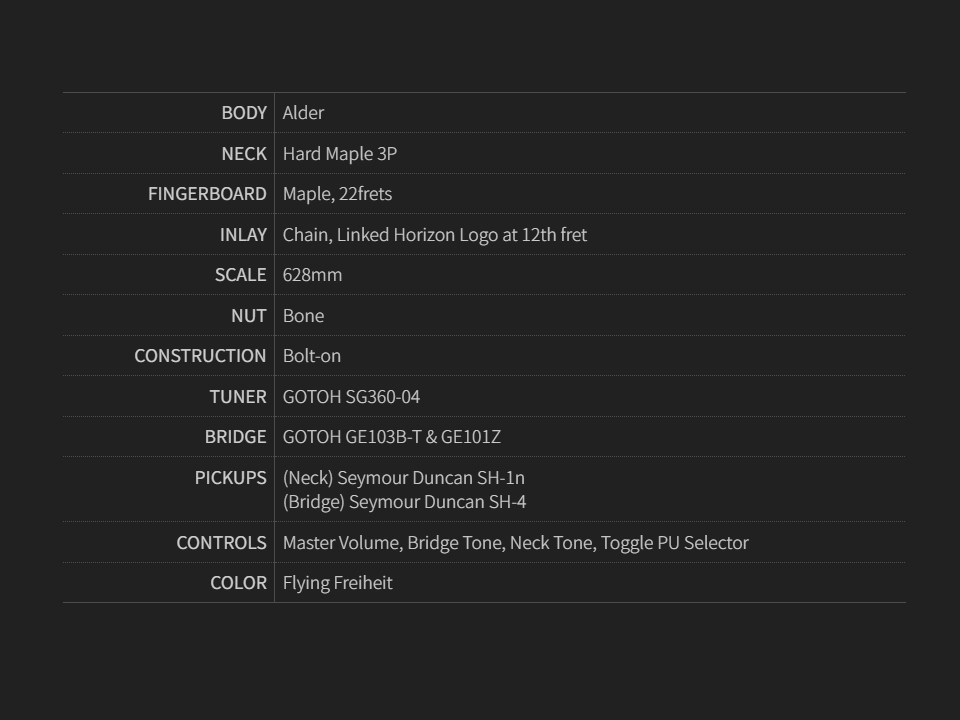The image size is (960, 720).
Task: Click the Master Volume controls text
Action: tap(343, 543)
